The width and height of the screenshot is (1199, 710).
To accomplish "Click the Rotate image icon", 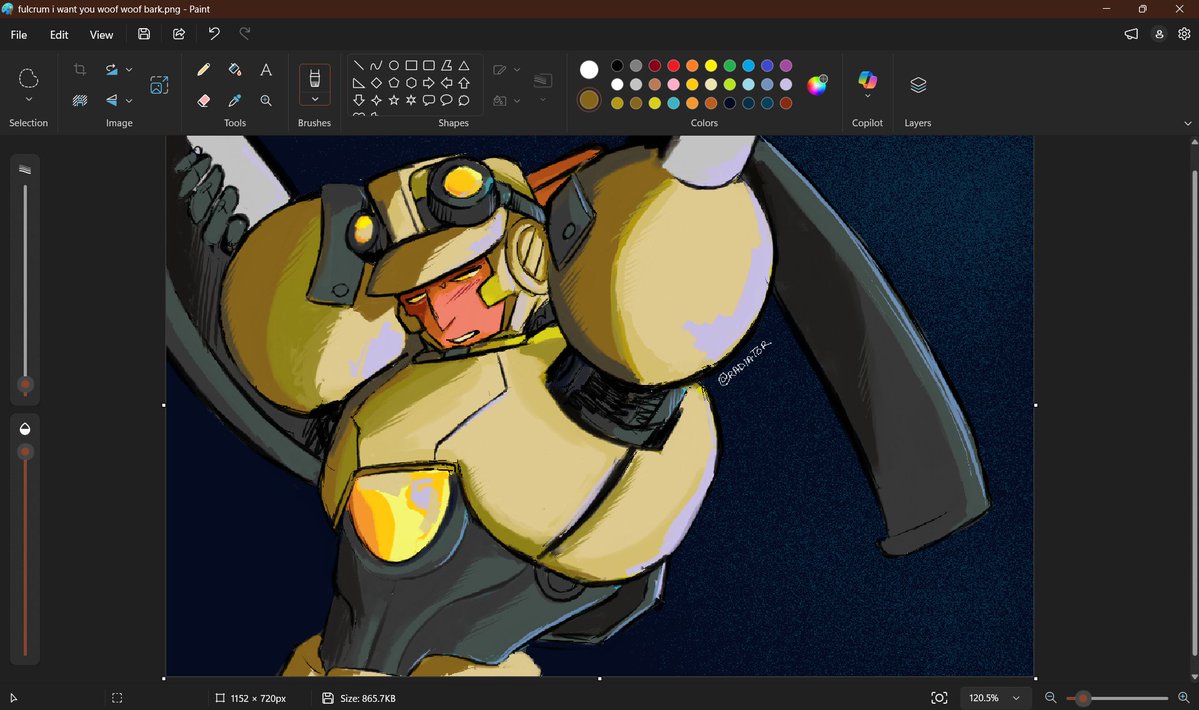I will pos(112,70).
